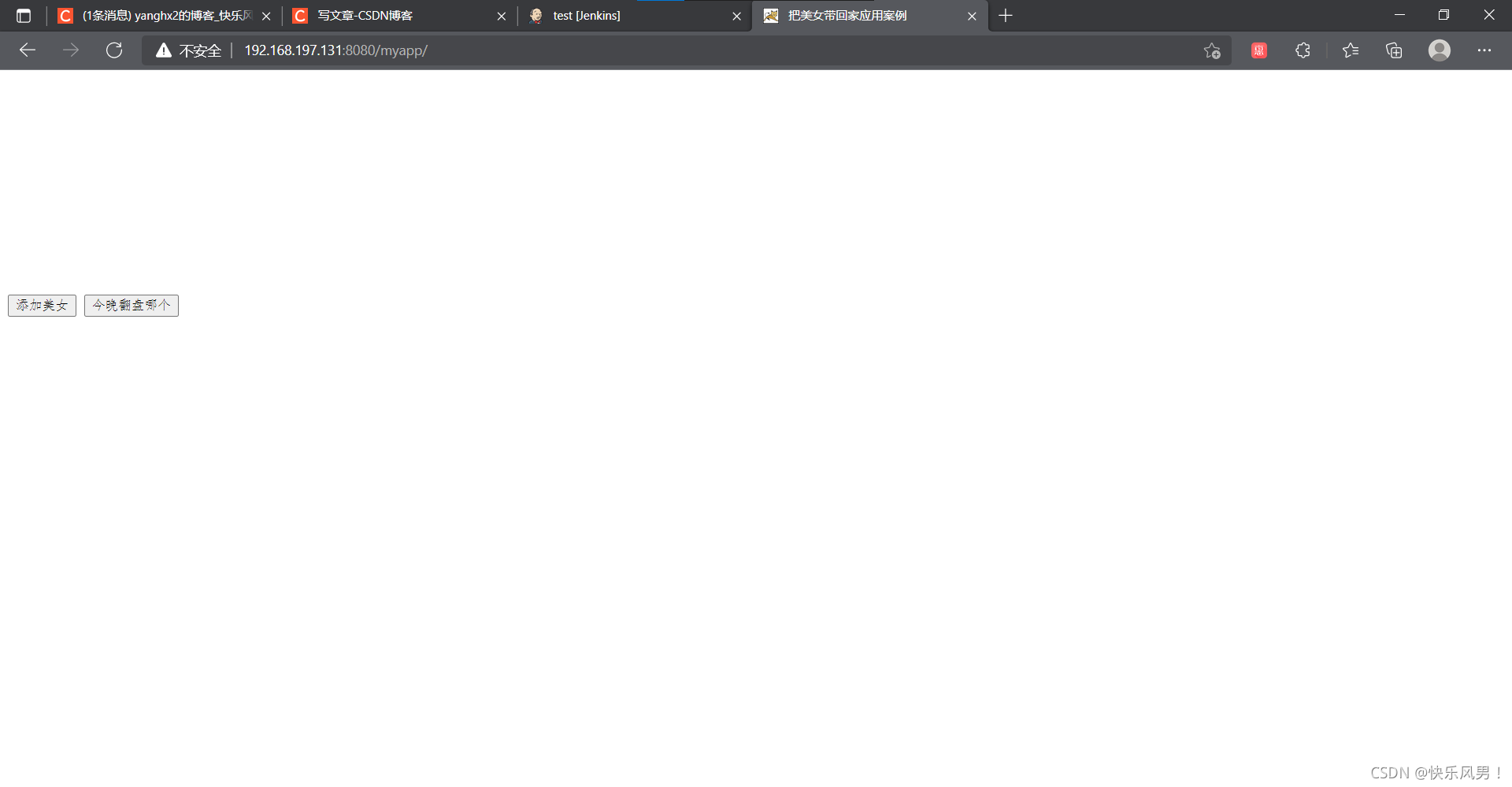Click the 添加美女 button
The height and width of the screenshot is (787, 1512).
click(42, 306)
